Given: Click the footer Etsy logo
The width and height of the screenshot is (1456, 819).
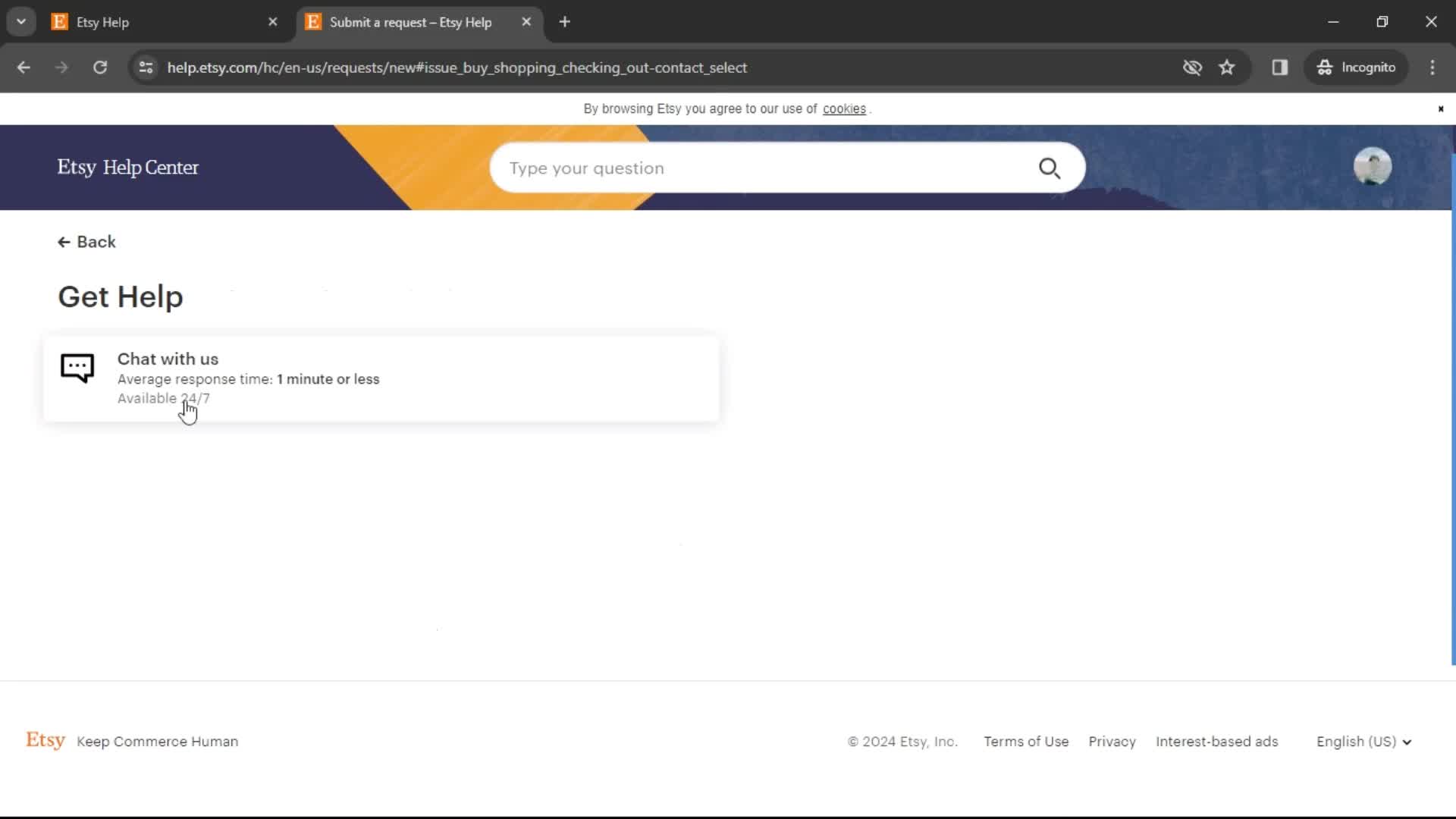Looking at the screenshot, I should tap(45, 740).
